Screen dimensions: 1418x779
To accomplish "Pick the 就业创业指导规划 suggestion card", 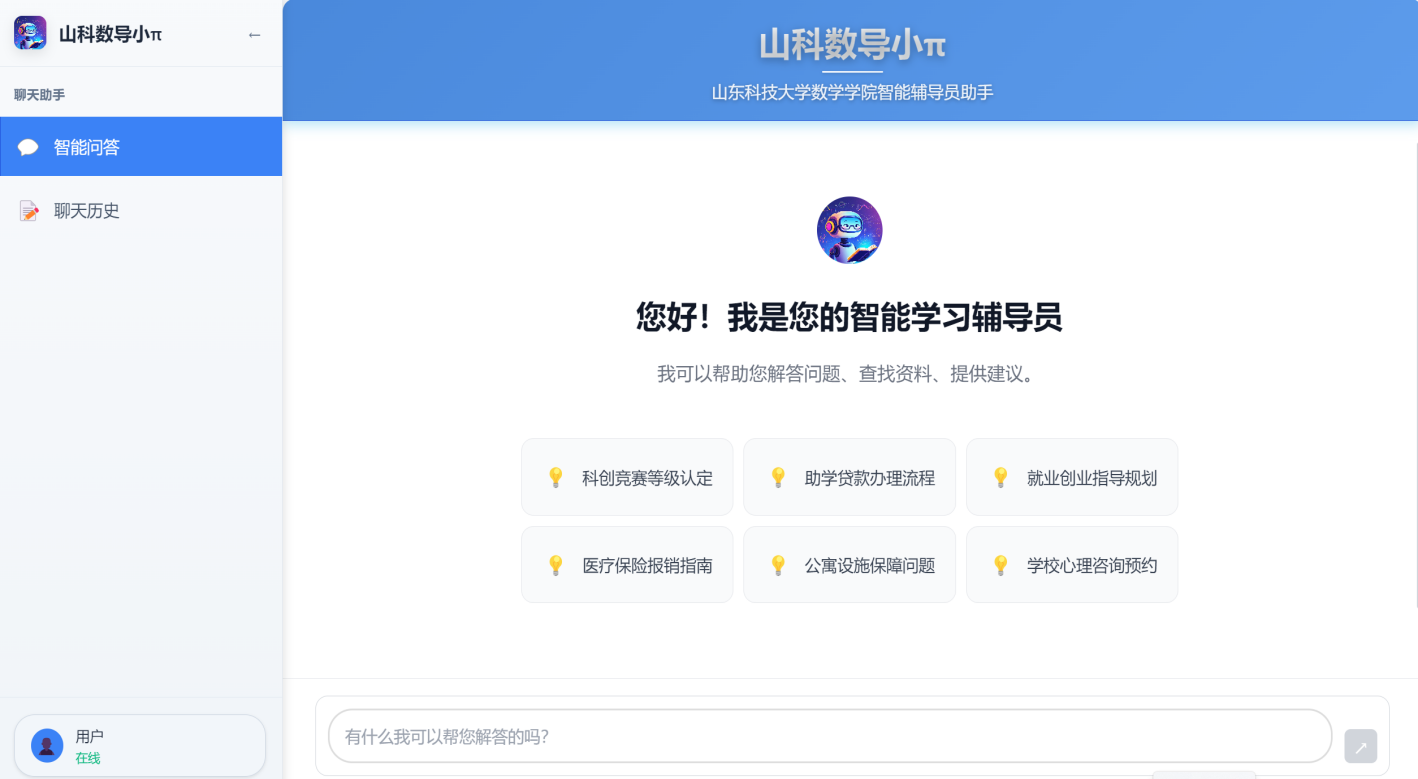I will (x=1071, y=477).
